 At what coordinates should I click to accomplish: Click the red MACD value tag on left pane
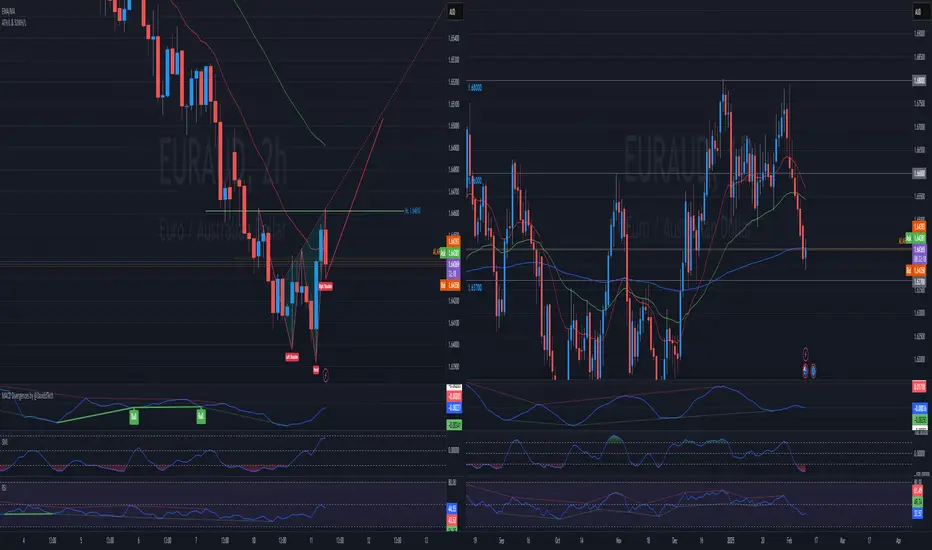[454, 397]
